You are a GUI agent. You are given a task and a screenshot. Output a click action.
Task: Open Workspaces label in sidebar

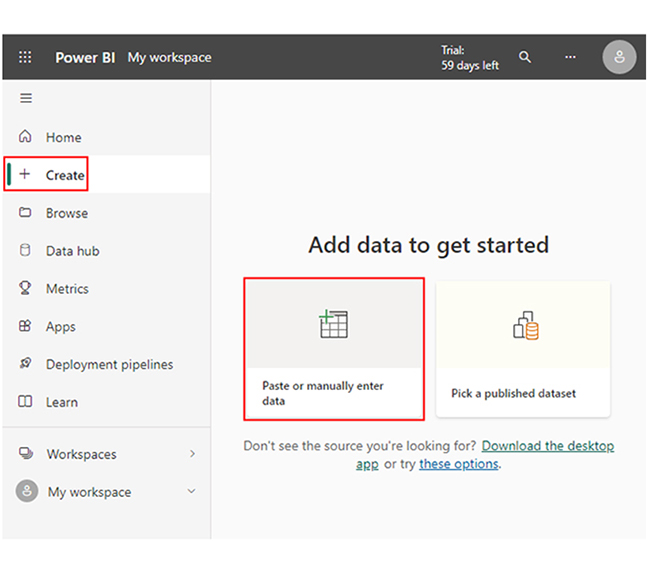pos(82,454)
